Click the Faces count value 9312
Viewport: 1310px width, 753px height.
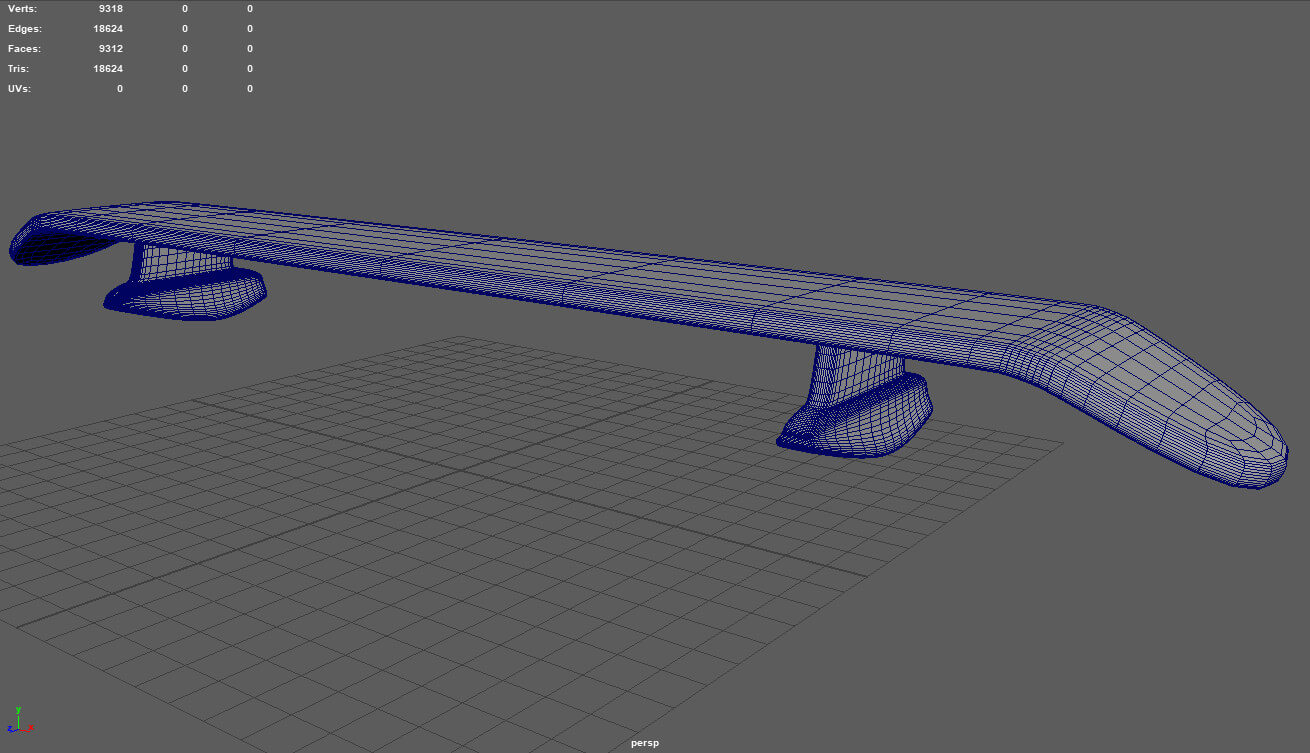(x=110, y=49)
